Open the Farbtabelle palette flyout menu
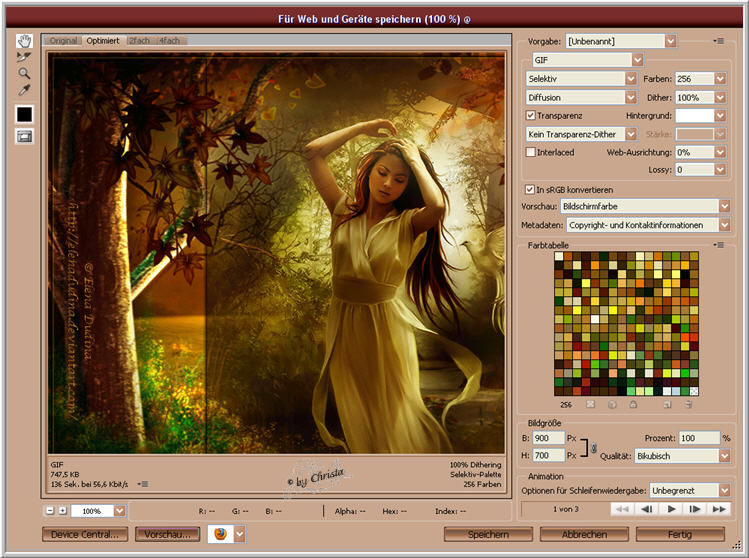 (x=718, y=245)
